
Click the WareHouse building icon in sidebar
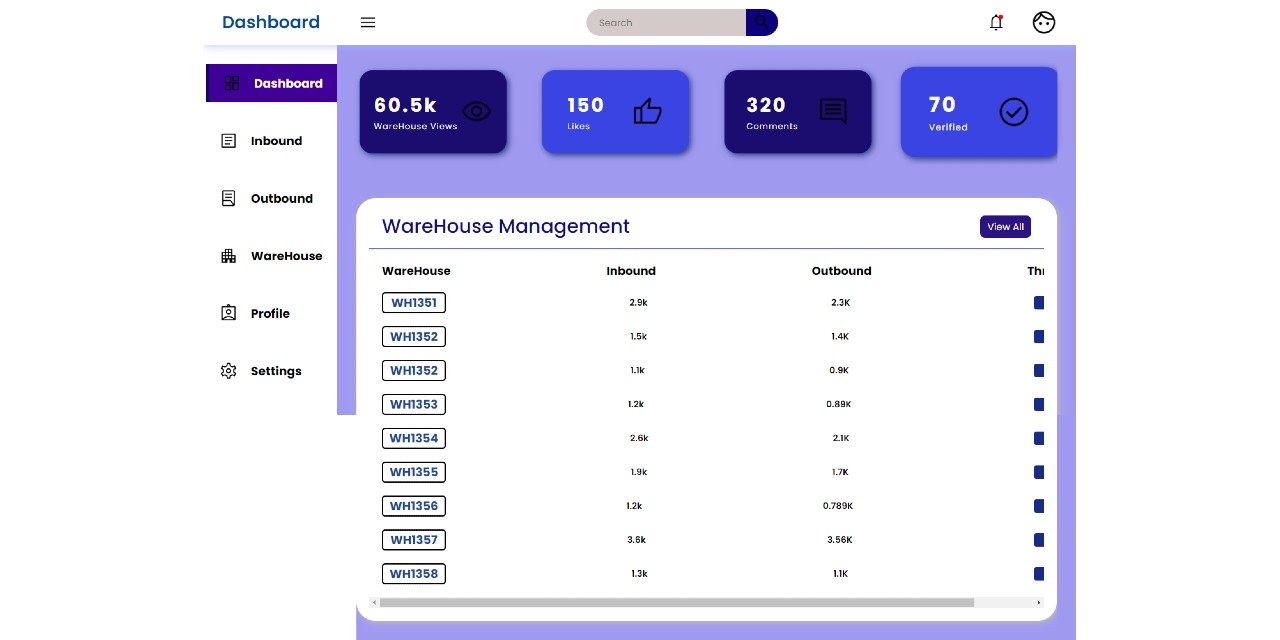(x=228, y=256)
